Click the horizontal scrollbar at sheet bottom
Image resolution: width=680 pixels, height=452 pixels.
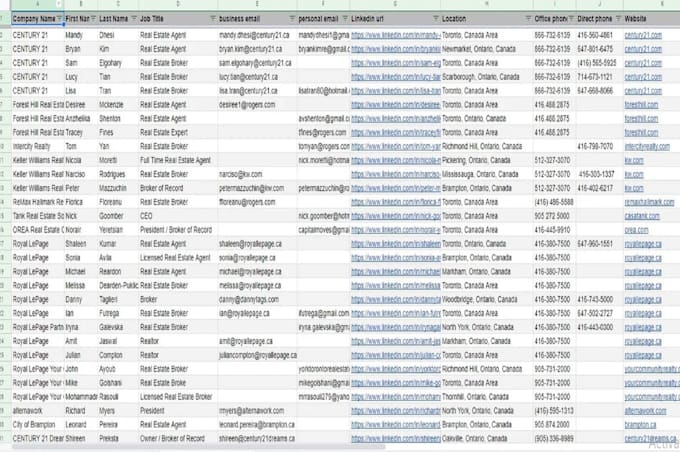point(197,447)
